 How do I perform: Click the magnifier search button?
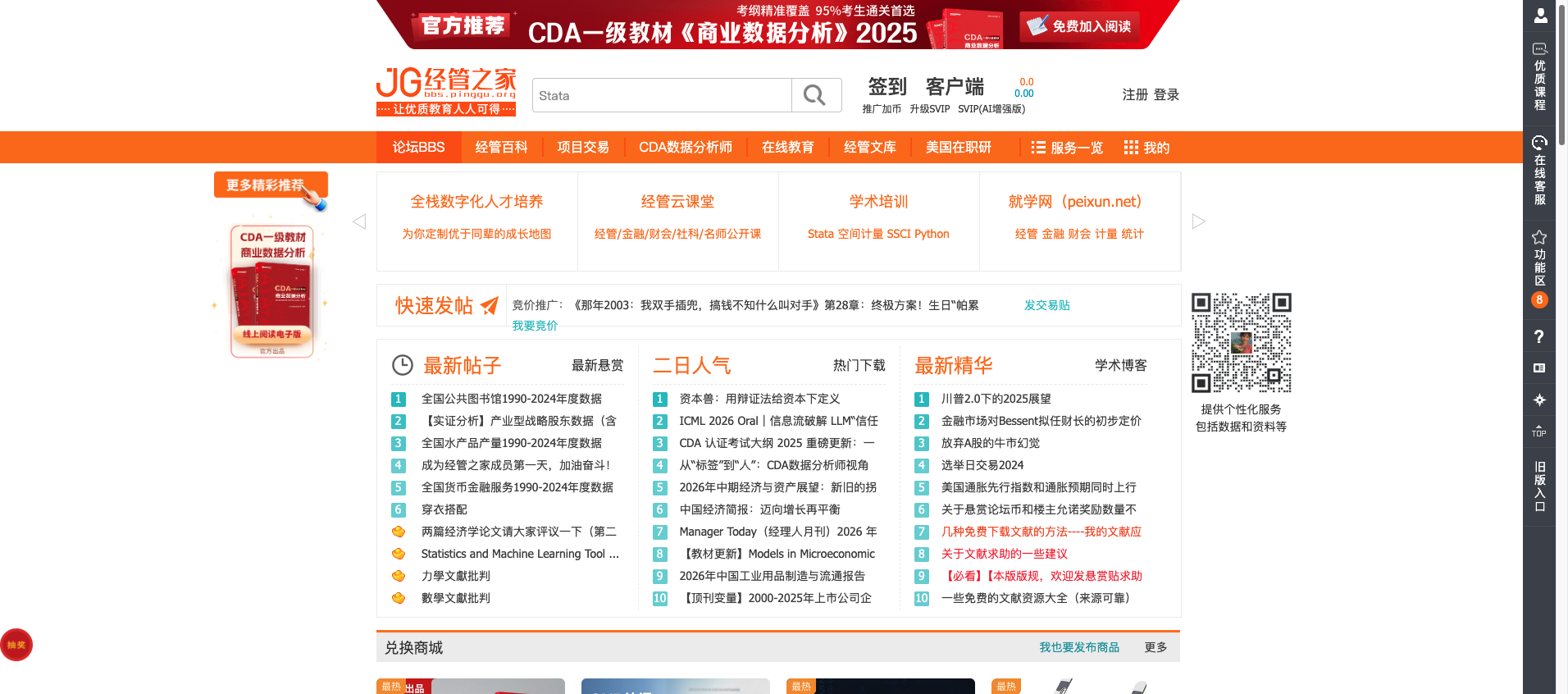(816, 95)
